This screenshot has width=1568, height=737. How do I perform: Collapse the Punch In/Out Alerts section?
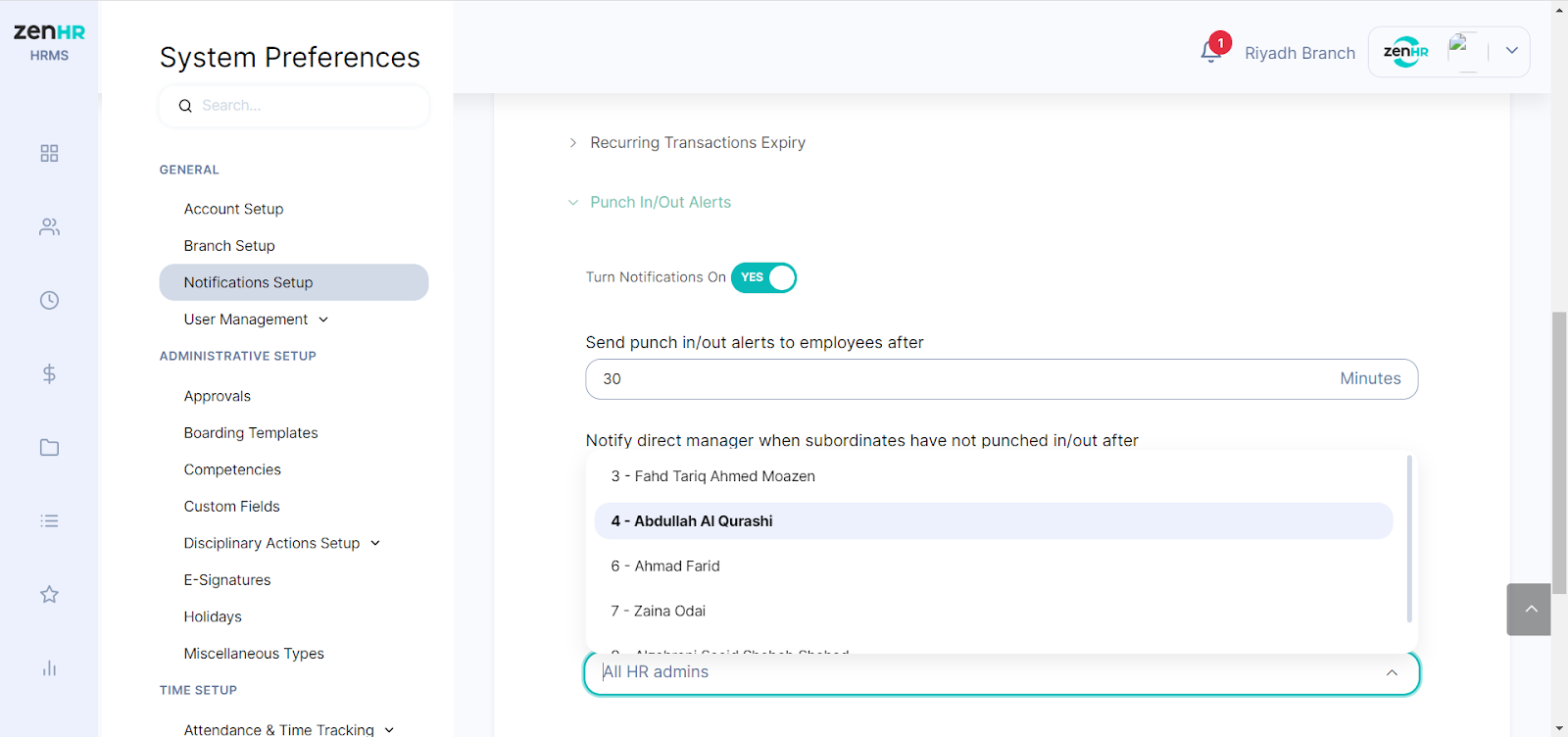point(660,203)
